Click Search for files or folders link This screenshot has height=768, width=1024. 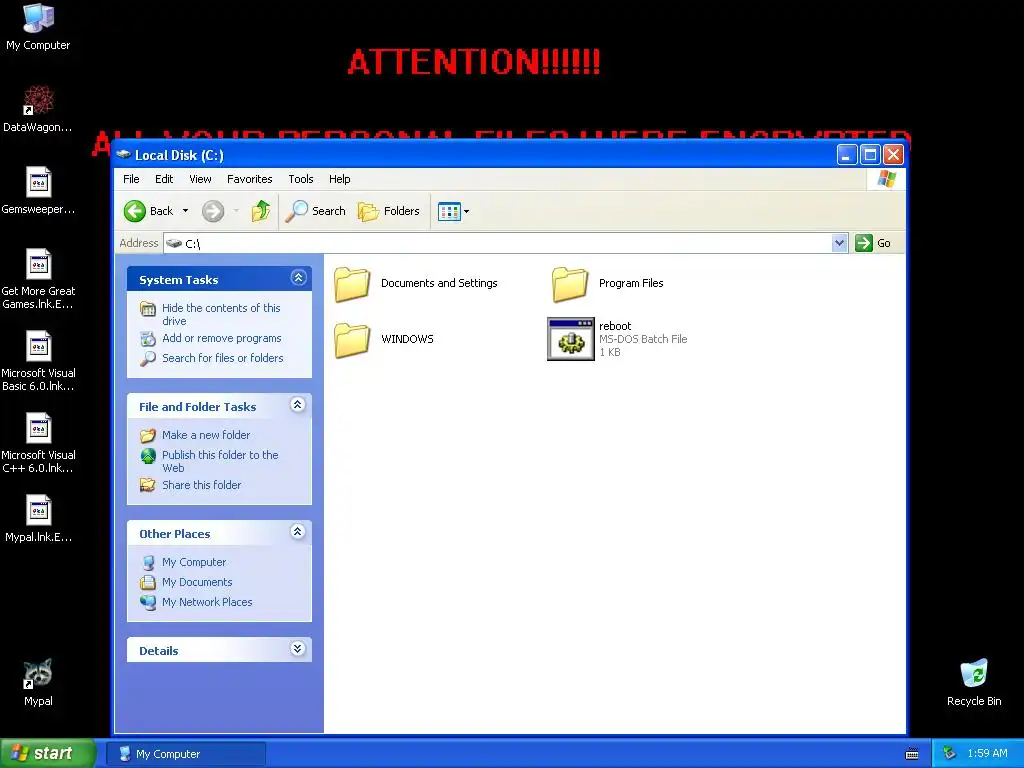point(223,358)
